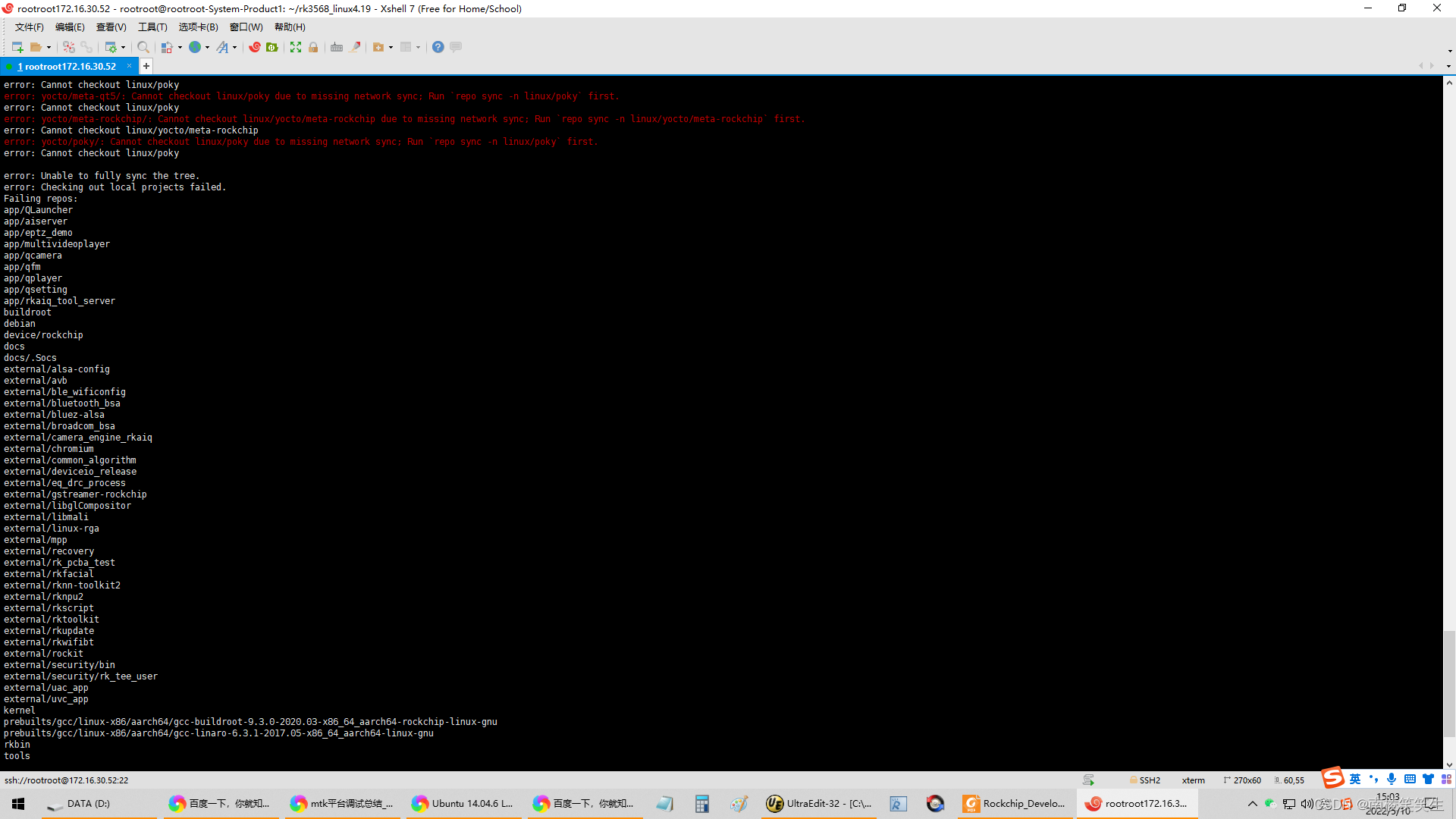Open Xshell help with the question mark icon
This screenshot has height=819, width=1456.
(x=438, y=46)
